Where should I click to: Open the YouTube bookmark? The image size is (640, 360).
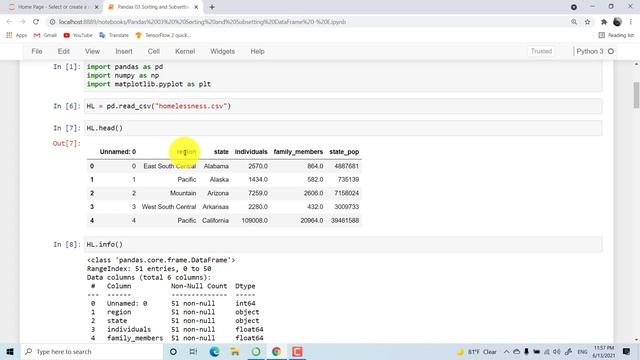tap(78, 36)
